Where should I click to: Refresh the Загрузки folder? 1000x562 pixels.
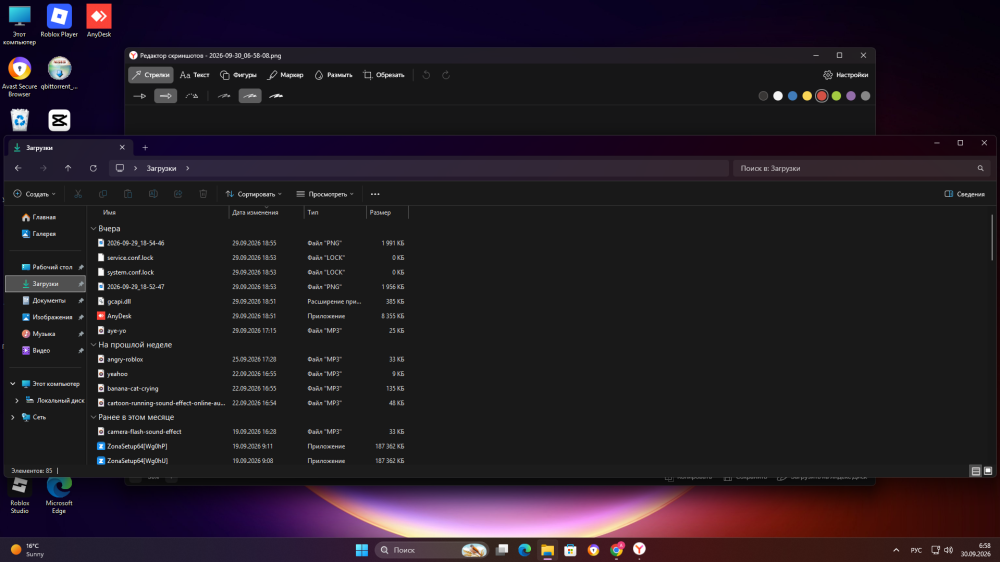93,168
